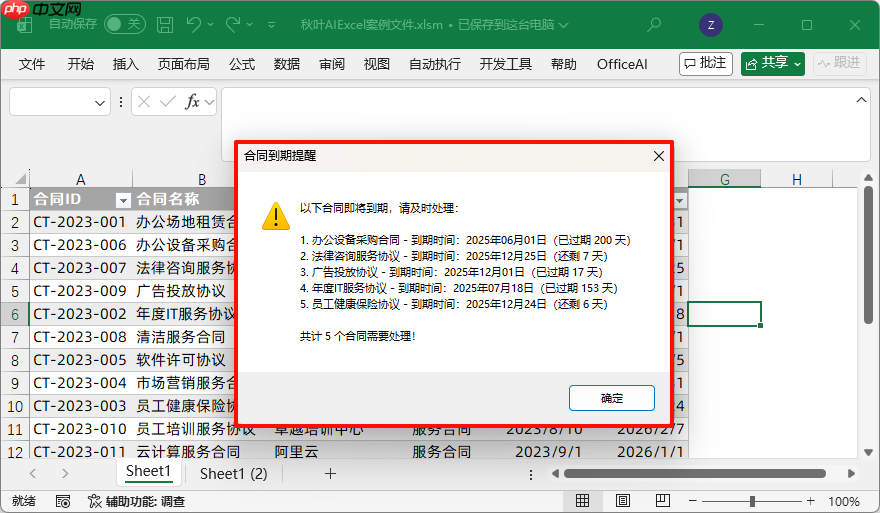Click cell CT-2023-008
The image size is (880, 513).
coord(80,337)
